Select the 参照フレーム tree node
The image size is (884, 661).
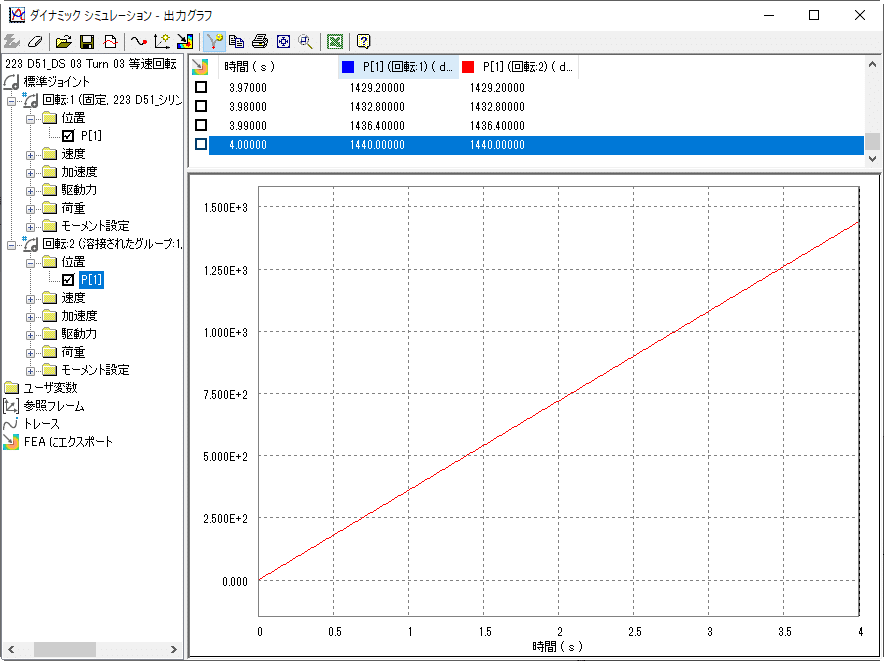point(54,406)
